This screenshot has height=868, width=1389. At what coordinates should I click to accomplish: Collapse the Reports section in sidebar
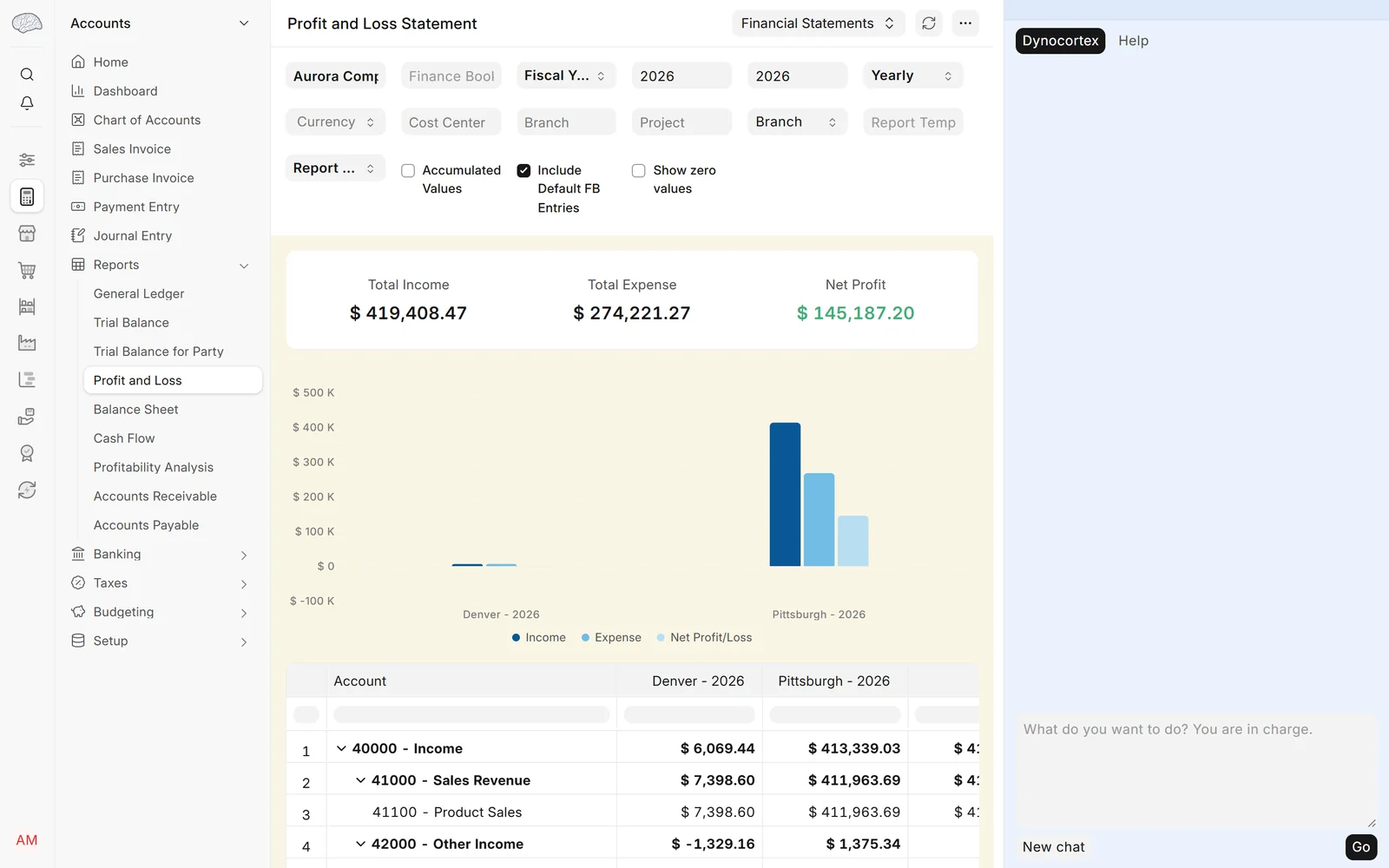point(244,266)
